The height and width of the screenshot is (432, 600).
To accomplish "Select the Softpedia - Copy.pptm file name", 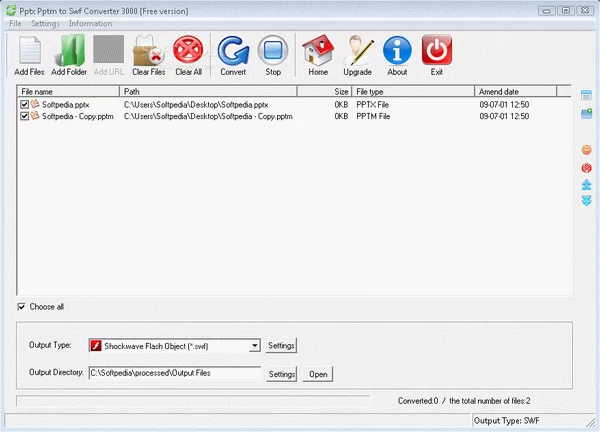I will pos(78,116).
